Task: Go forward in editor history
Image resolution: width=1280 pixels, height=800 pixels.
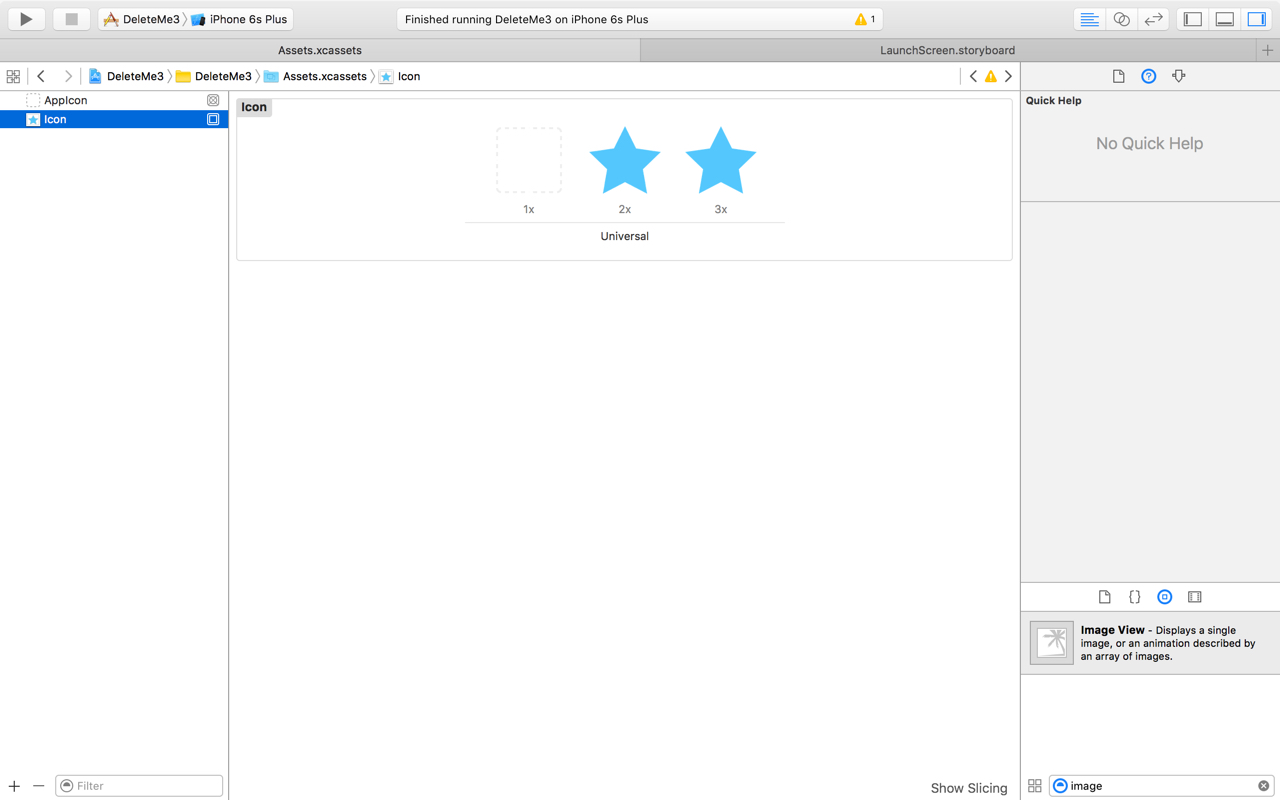Action: tap(67, 76)
